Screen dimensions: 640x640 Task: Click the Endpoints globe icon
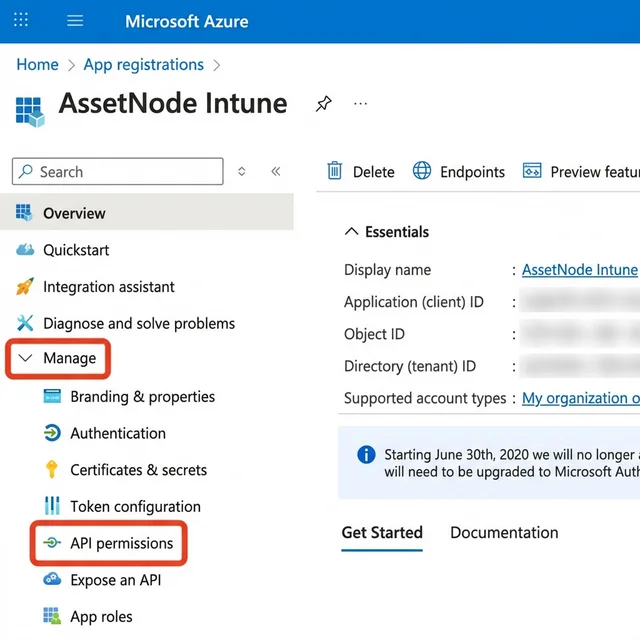pyautogui.click(x=422, y=171)
